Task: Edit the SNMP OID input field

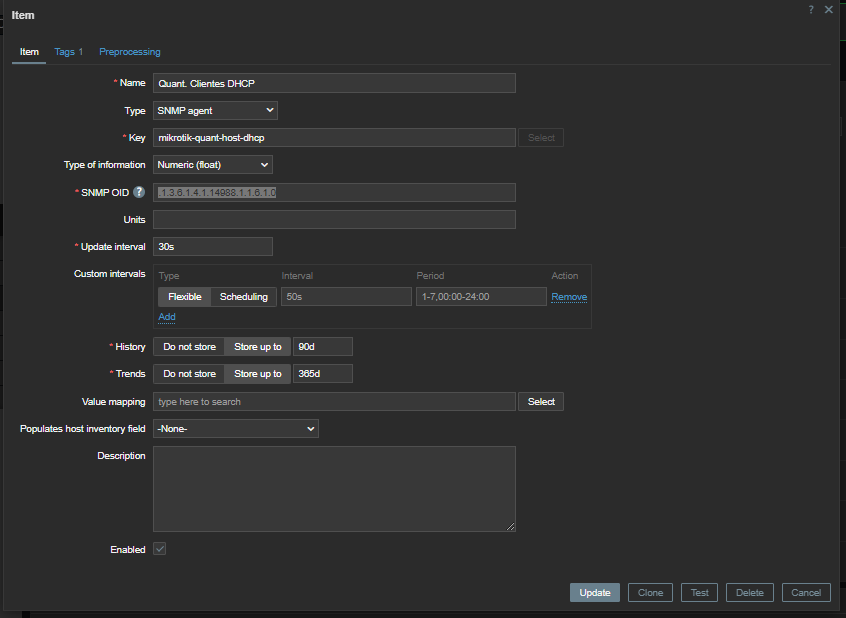Action: 334,192
